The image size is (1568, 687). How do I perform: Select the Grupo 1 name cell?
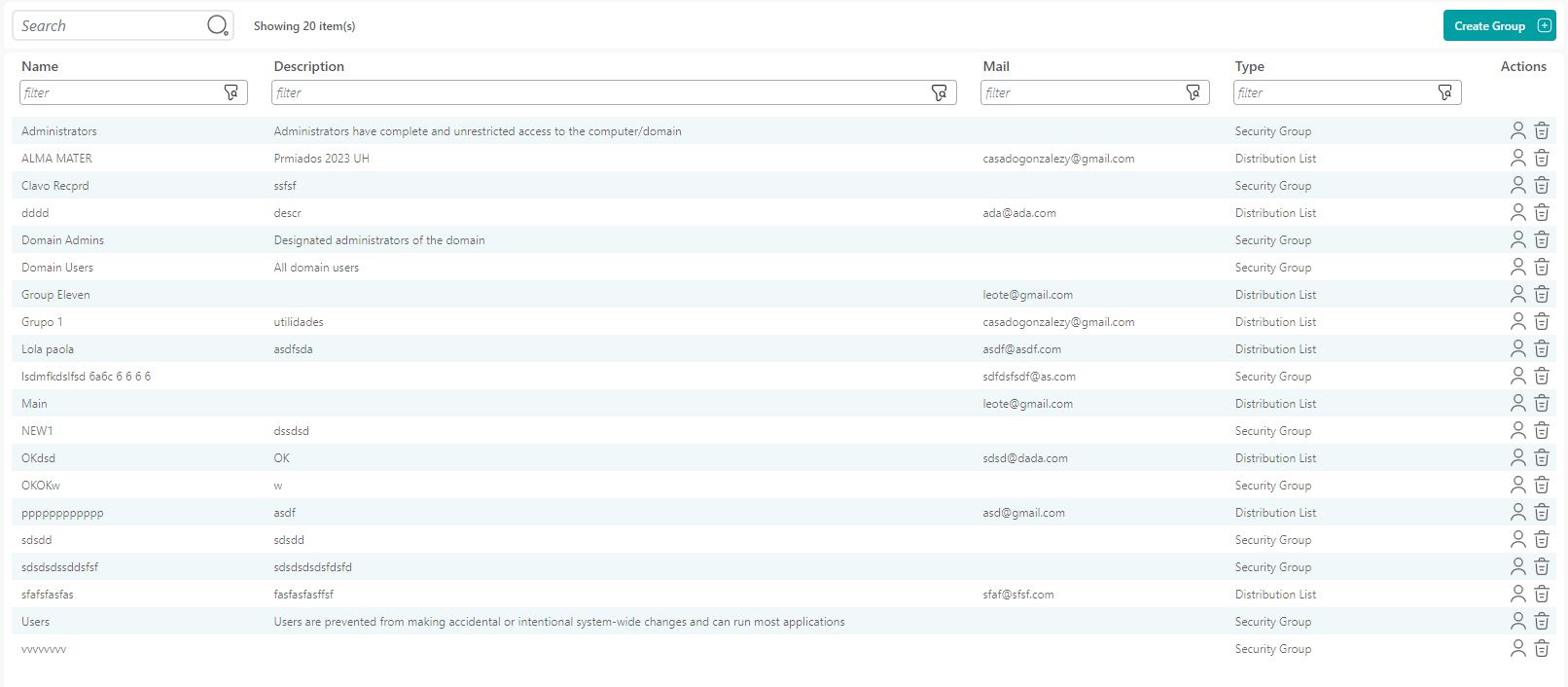pyautogui.click(x=42, y=322)
